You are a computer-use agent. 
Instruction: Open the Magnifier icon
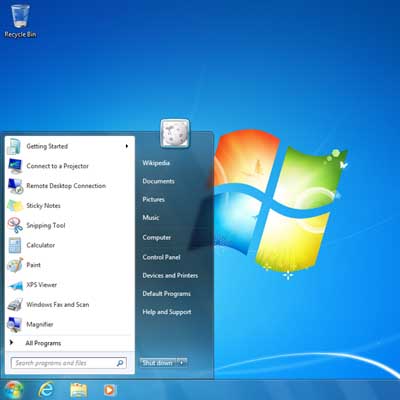tap(15, 324)
